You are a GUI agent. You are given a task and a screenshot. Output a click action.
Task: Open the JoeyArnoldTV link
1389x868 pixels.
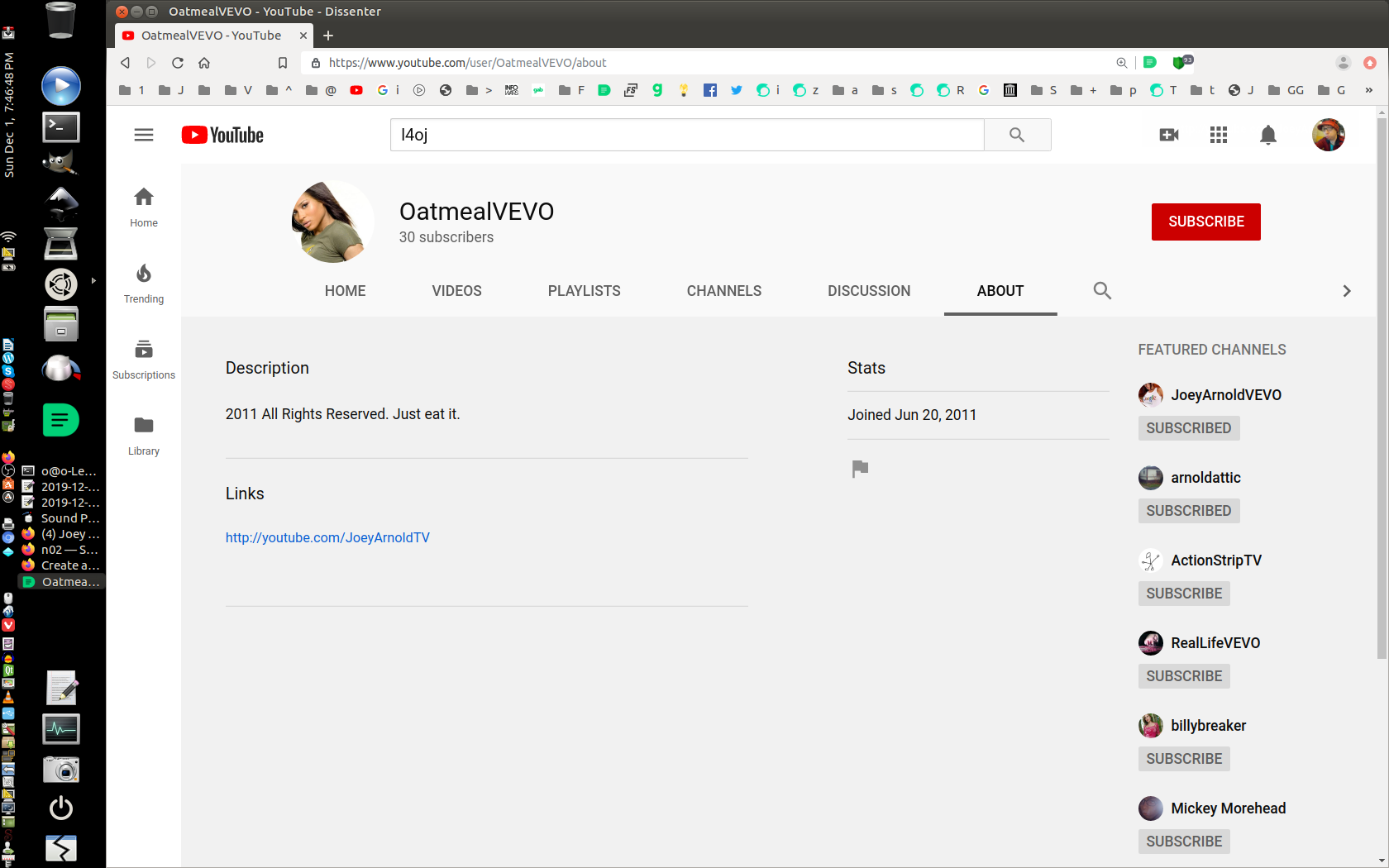click(x=327, y=537)
